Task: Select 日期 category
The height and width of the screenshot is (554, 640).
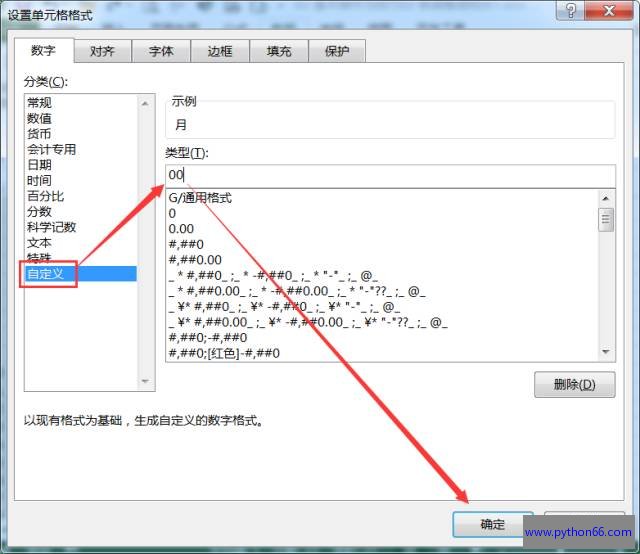Action: 40,165
